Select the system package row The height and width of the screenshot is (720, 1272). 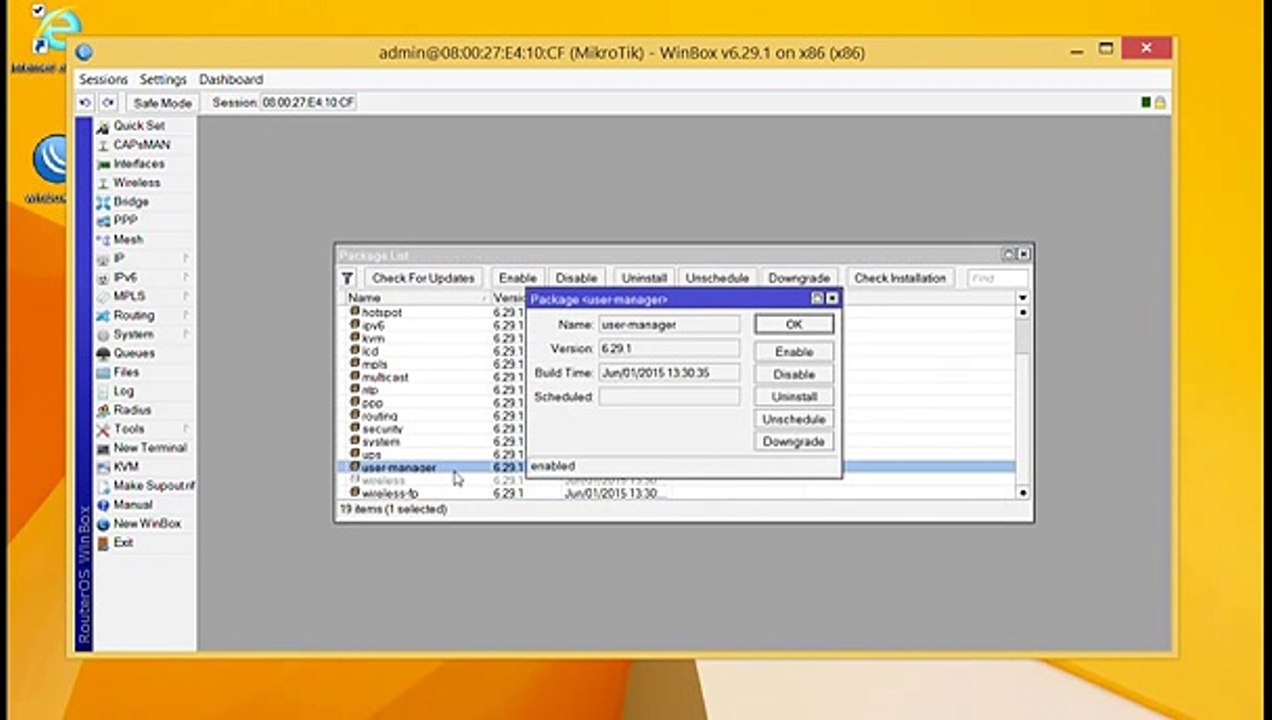click(676, 442)
